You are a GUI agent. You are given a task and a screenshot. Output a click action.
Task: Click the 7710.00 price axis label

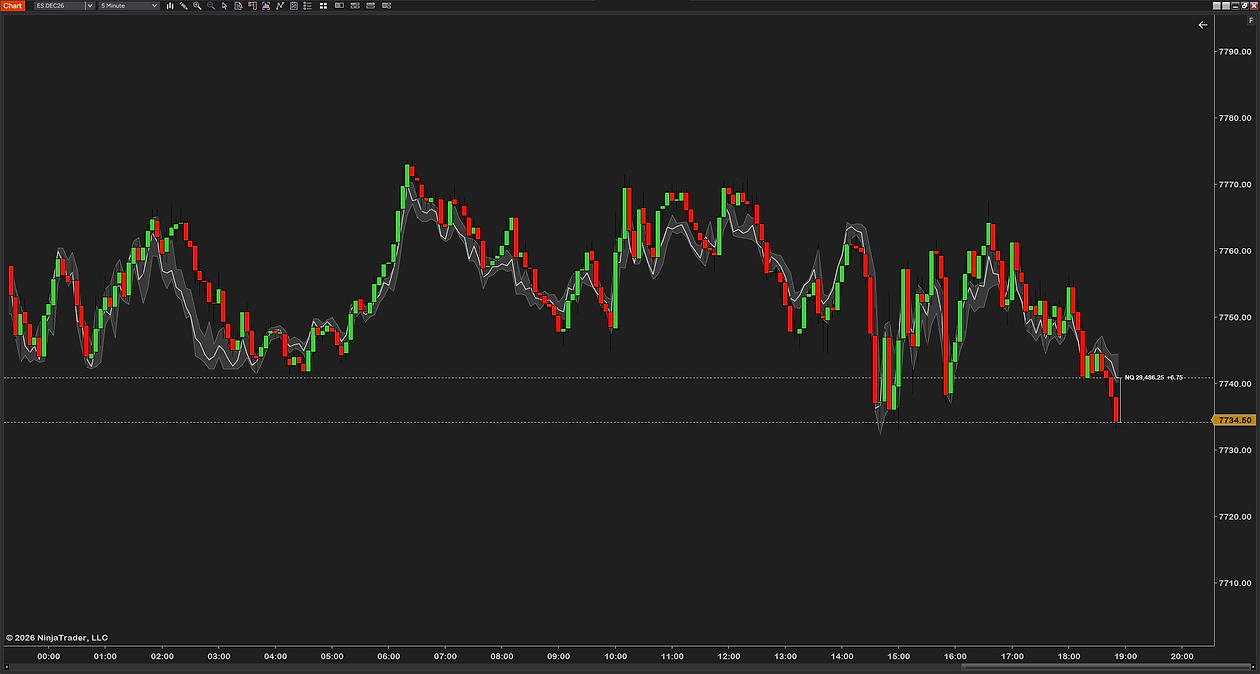(x=1234, y=583)
